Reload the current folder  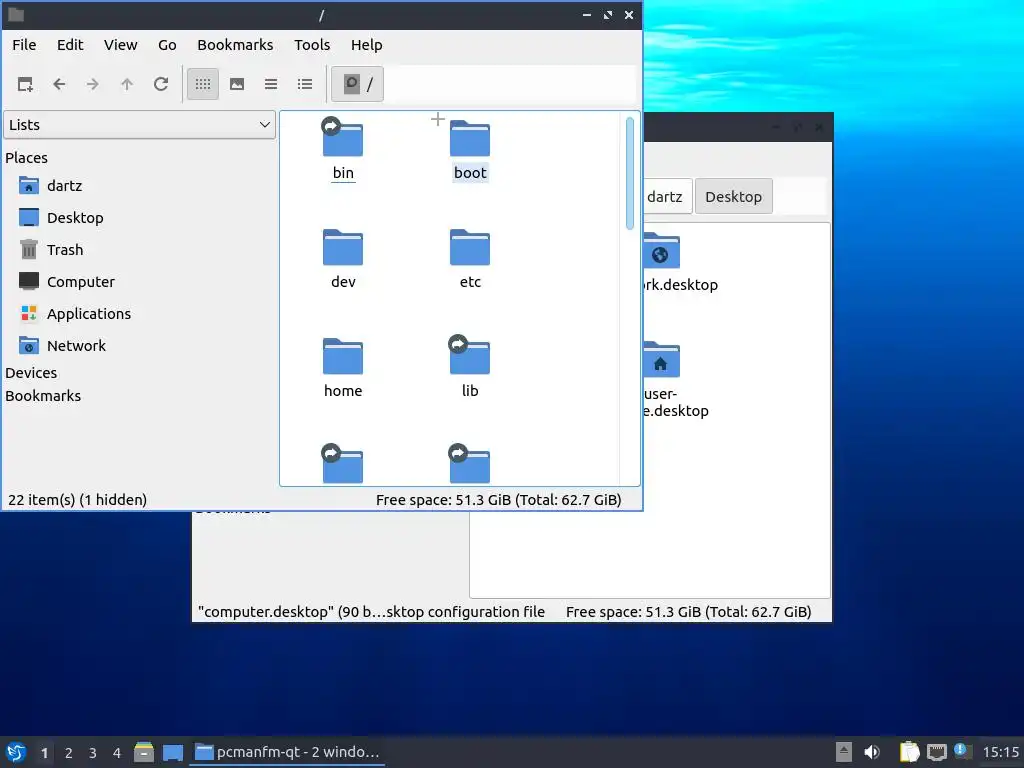(x=161, y=84)
